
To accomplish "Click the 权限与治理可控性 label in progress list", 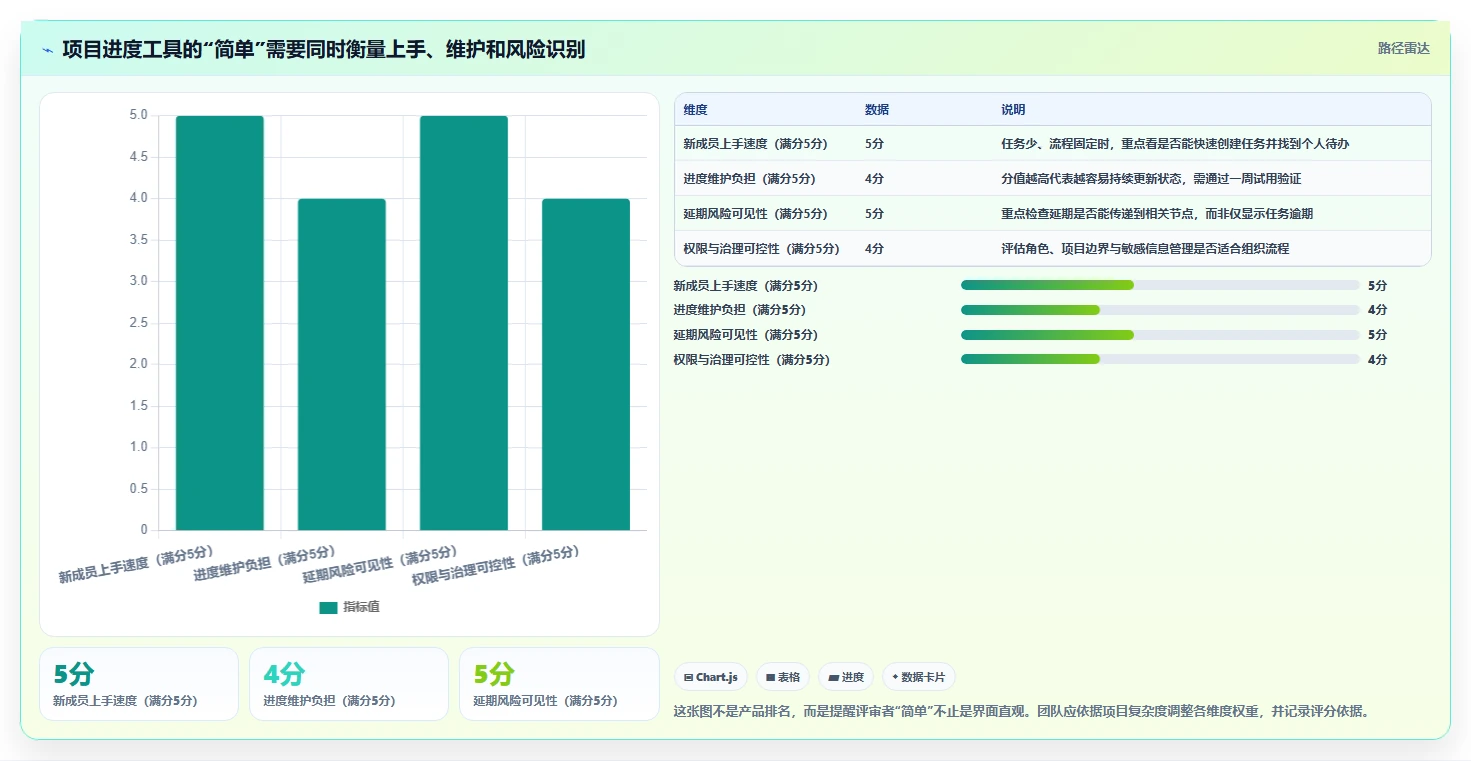I will pos(751,360).
